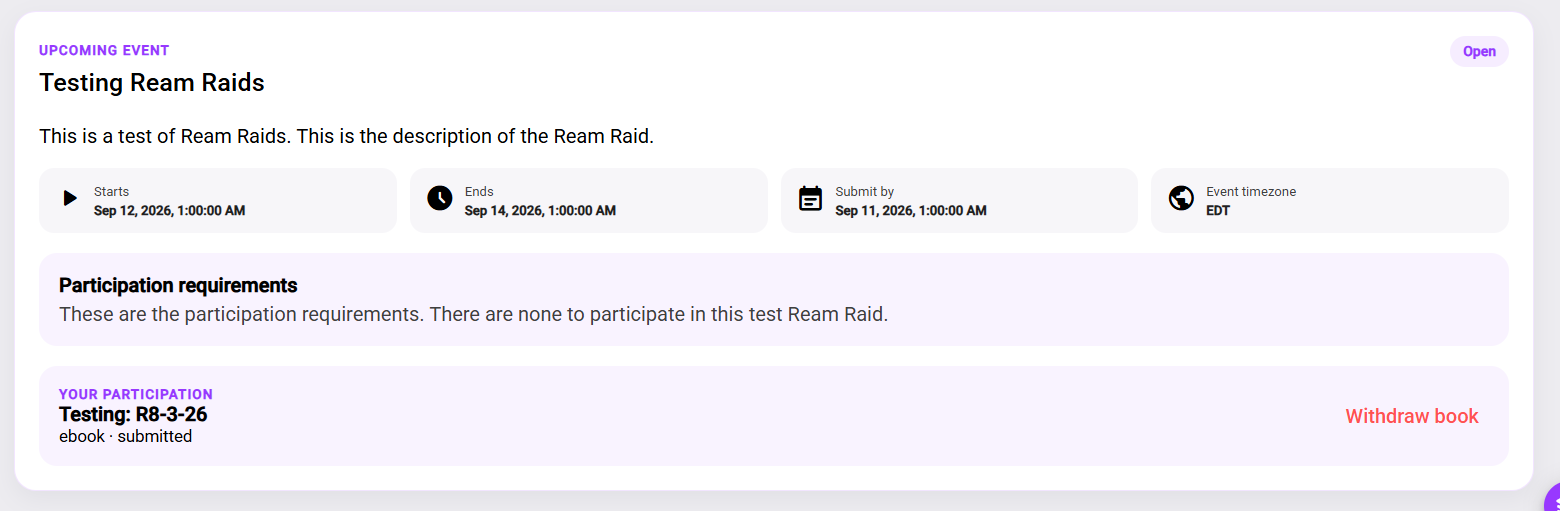Open the Testing: R8-3-26 book entry
Screen dimensions: 1560x511
pyautogui.click(x=133, y=414)
